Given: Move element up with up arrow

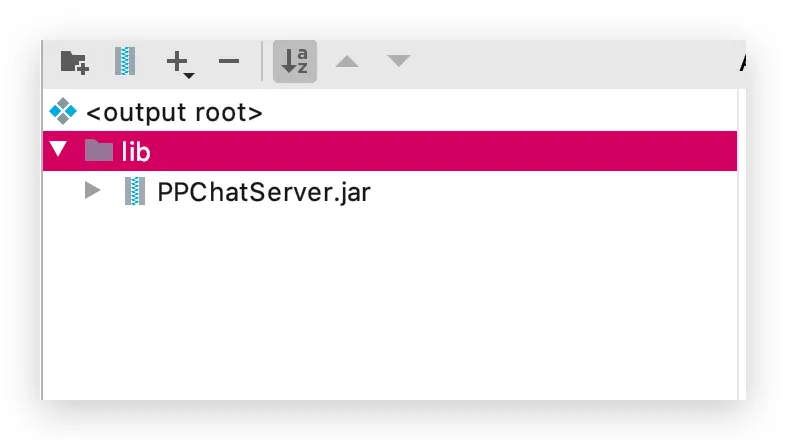Looking at the screenshot, I should point(347,62).
